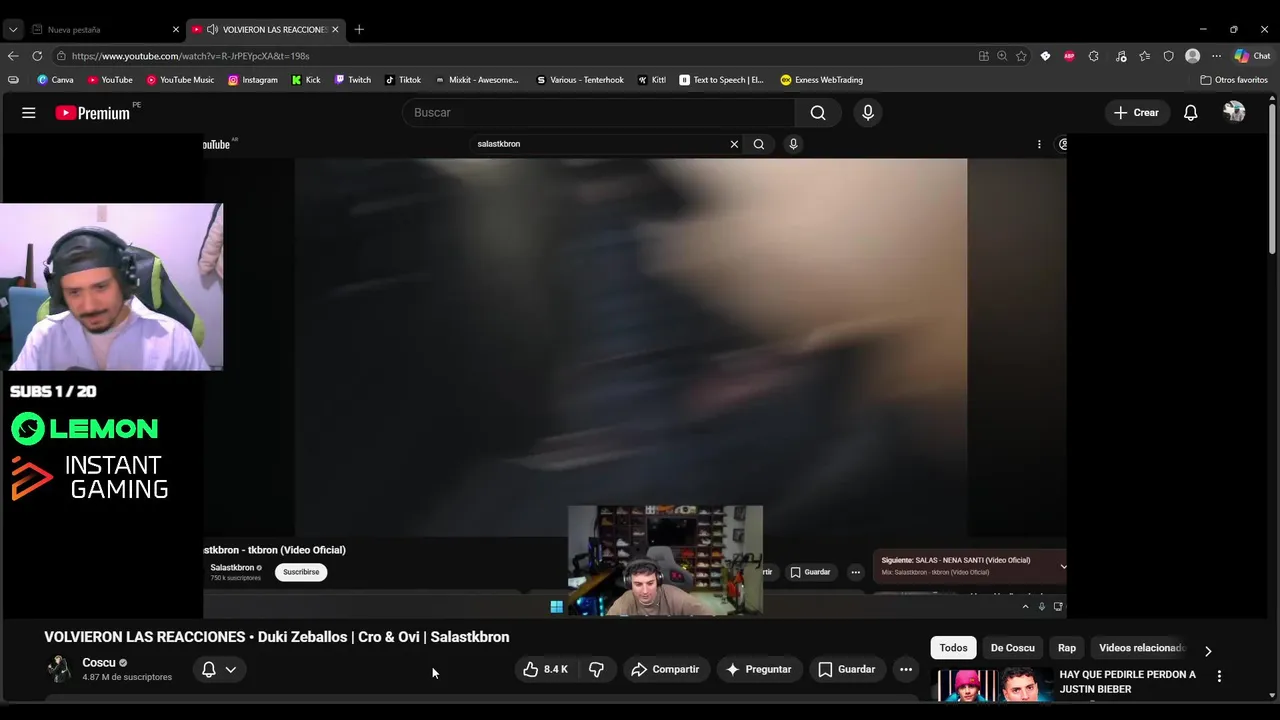Screen dimensions: 1280x720
Task: Open Kick bookmark
Action: click(x=306, y=80)
